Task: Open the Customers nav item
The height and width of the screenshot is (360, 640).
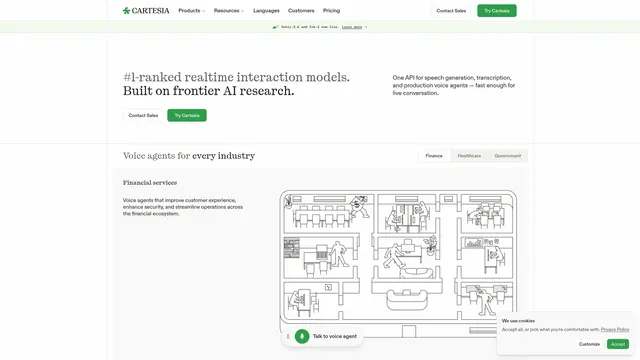Action: coord(301,11)
